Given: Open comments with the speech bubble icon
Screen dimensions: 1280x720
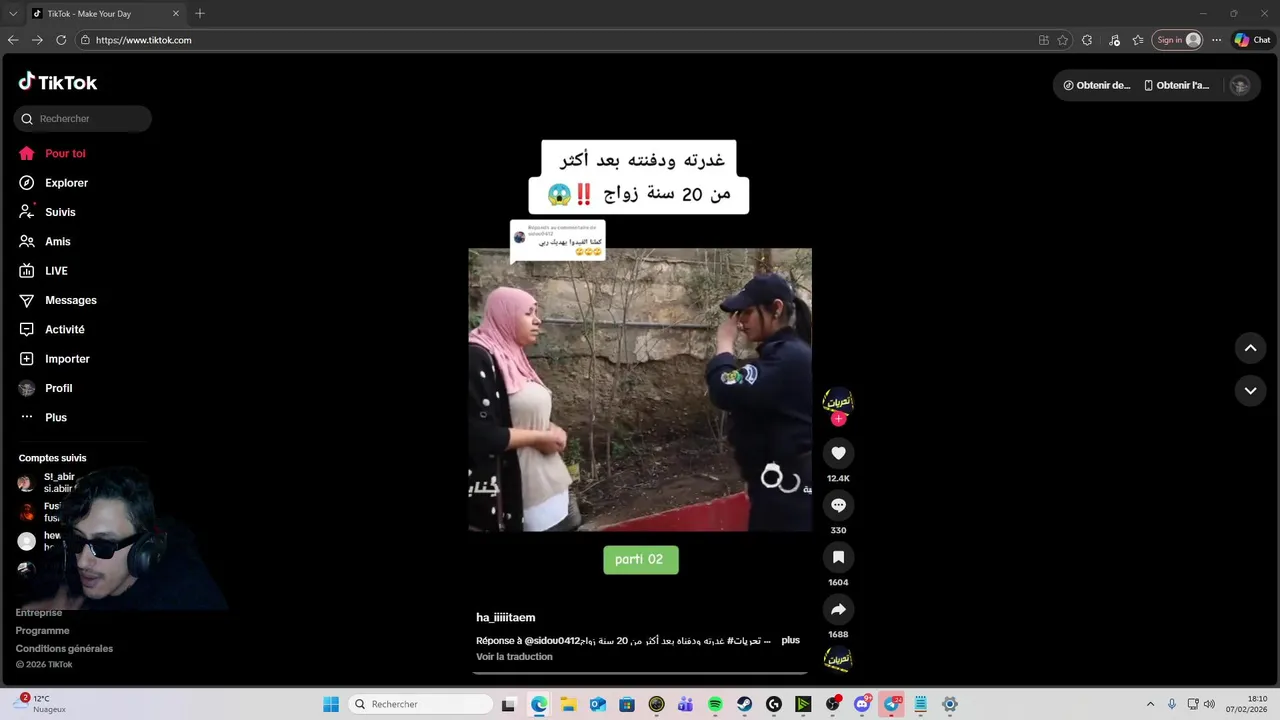Looking at the screenshot, I should [838, 505].
